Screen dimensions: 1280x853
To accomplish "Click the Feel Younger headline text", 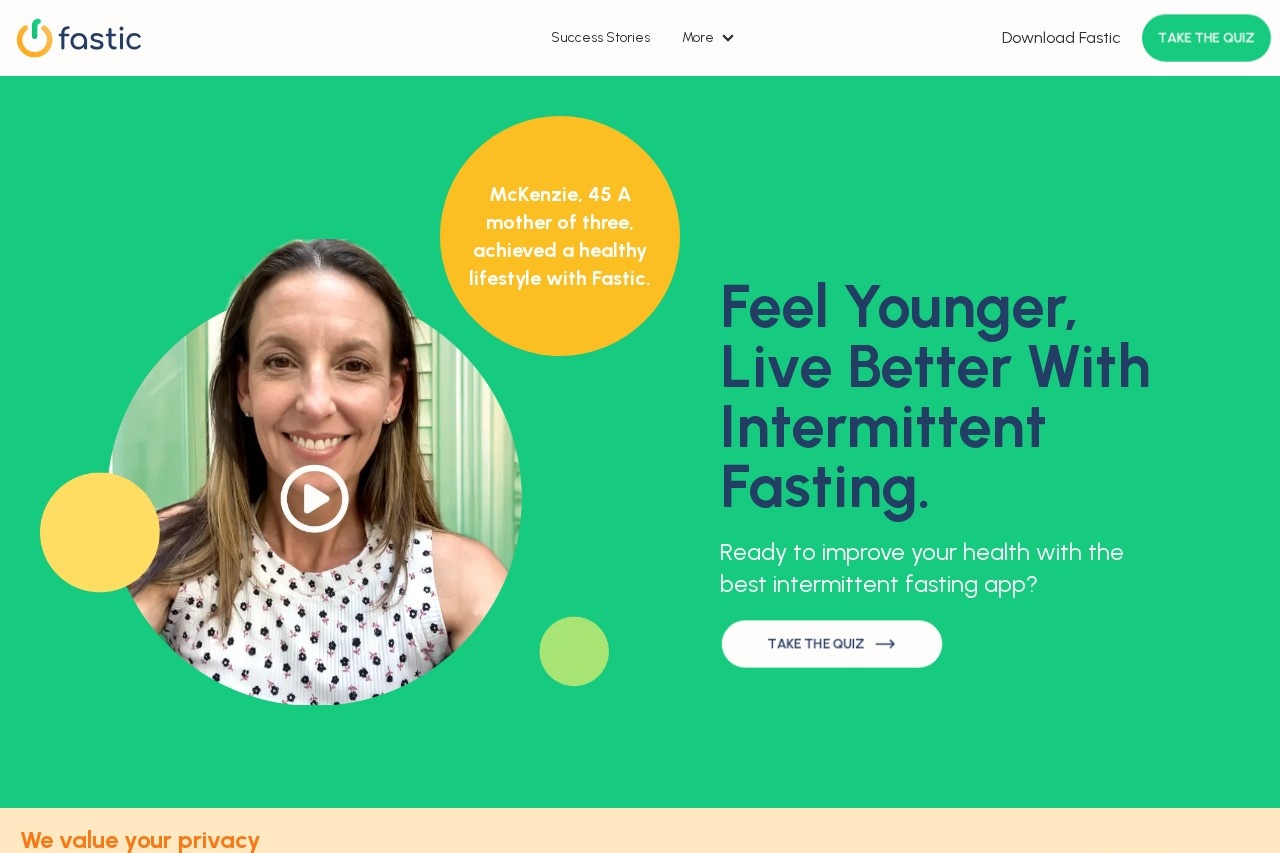I will (935, 397).
